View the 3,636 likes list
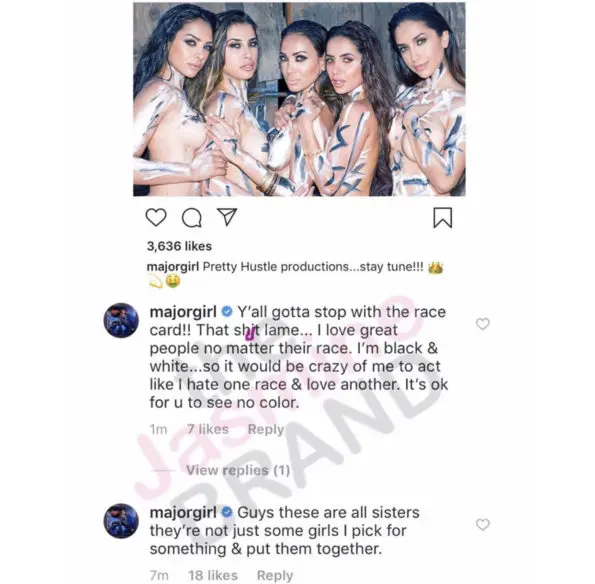This screenshot has width=595, height=584. [179, 246]
